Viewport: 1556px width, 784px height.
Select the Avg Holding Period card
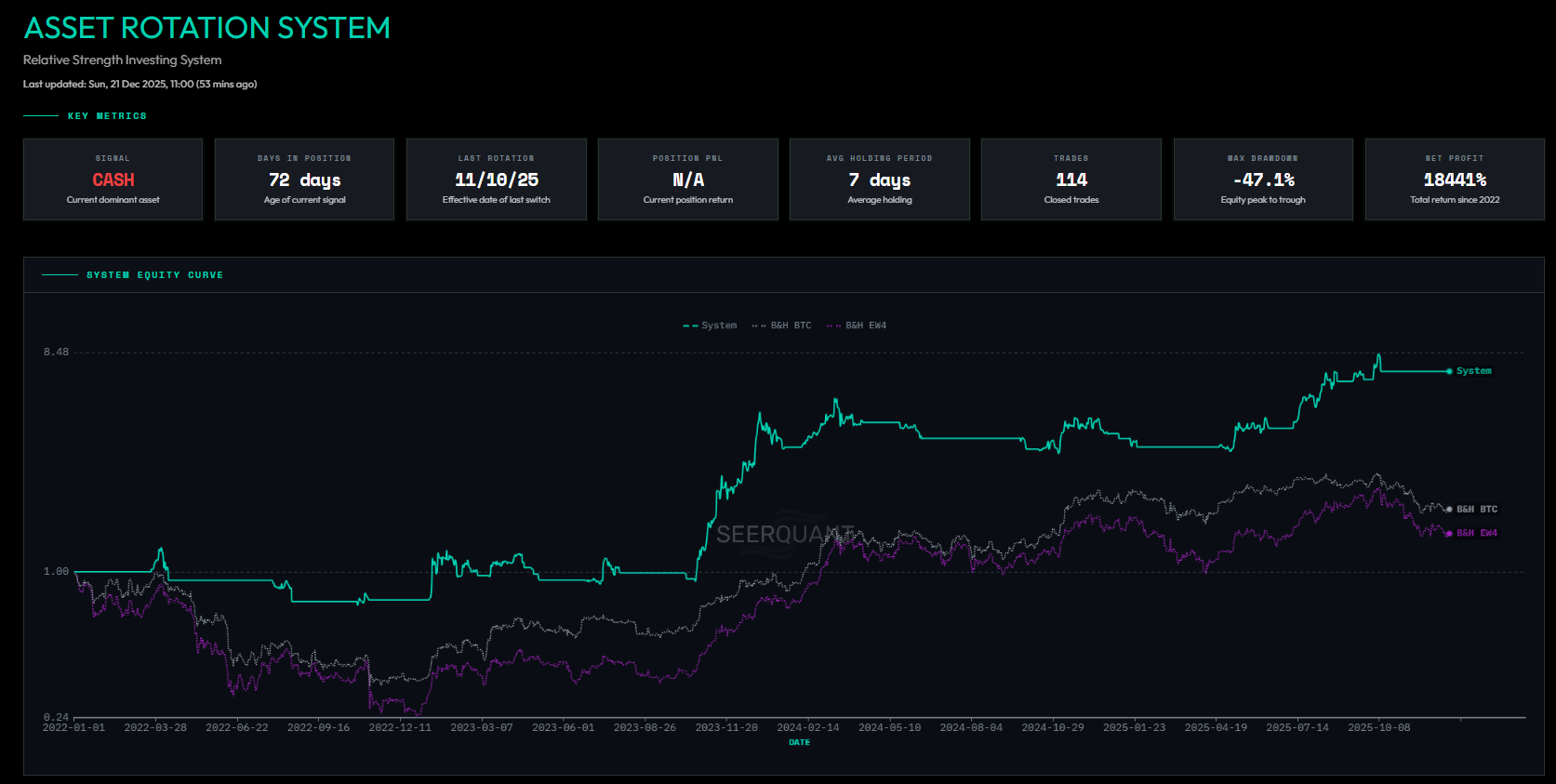tap(879, 179)
